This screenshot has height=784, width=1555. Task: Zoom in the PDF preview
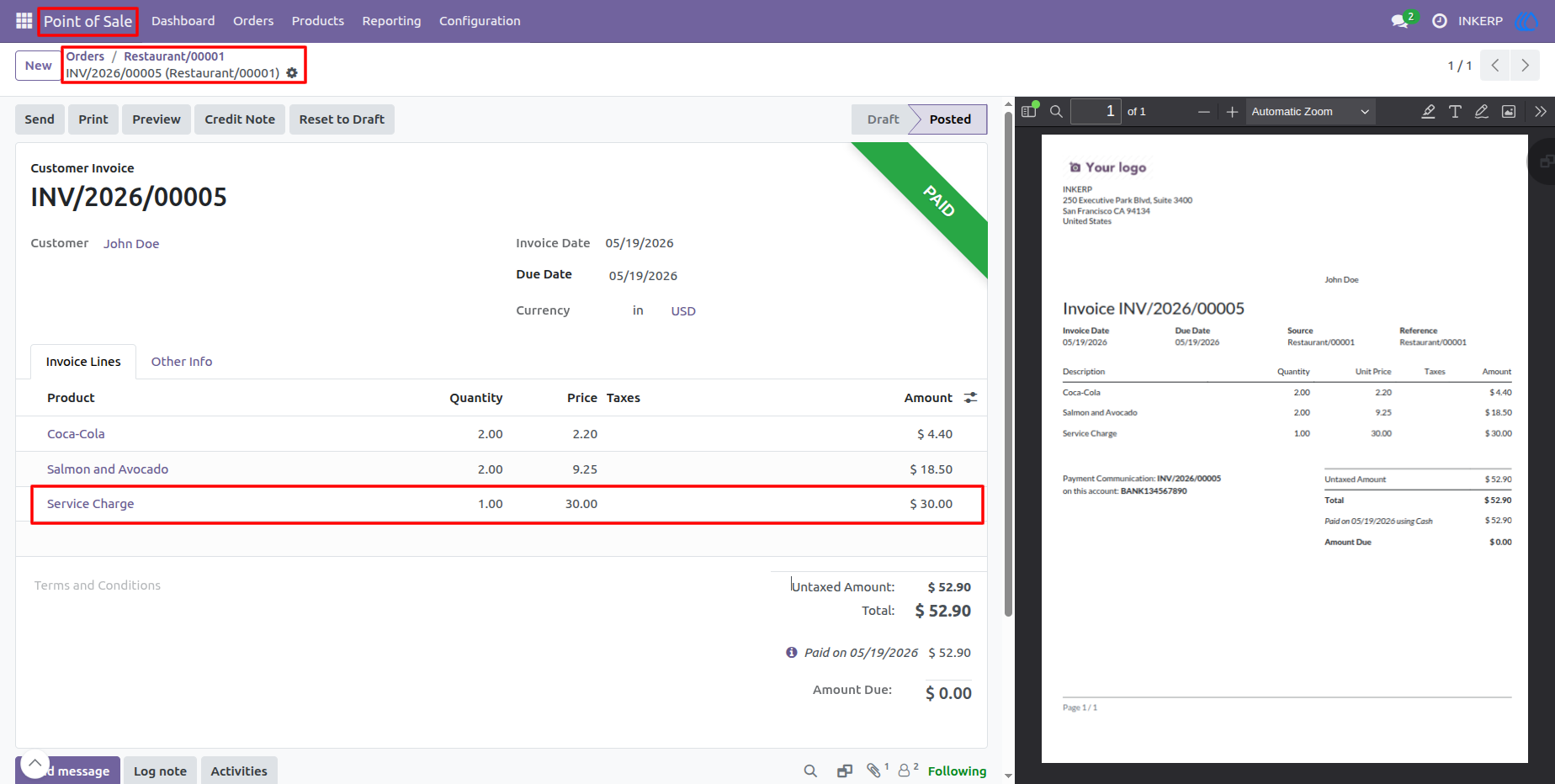coord(1232,112)
